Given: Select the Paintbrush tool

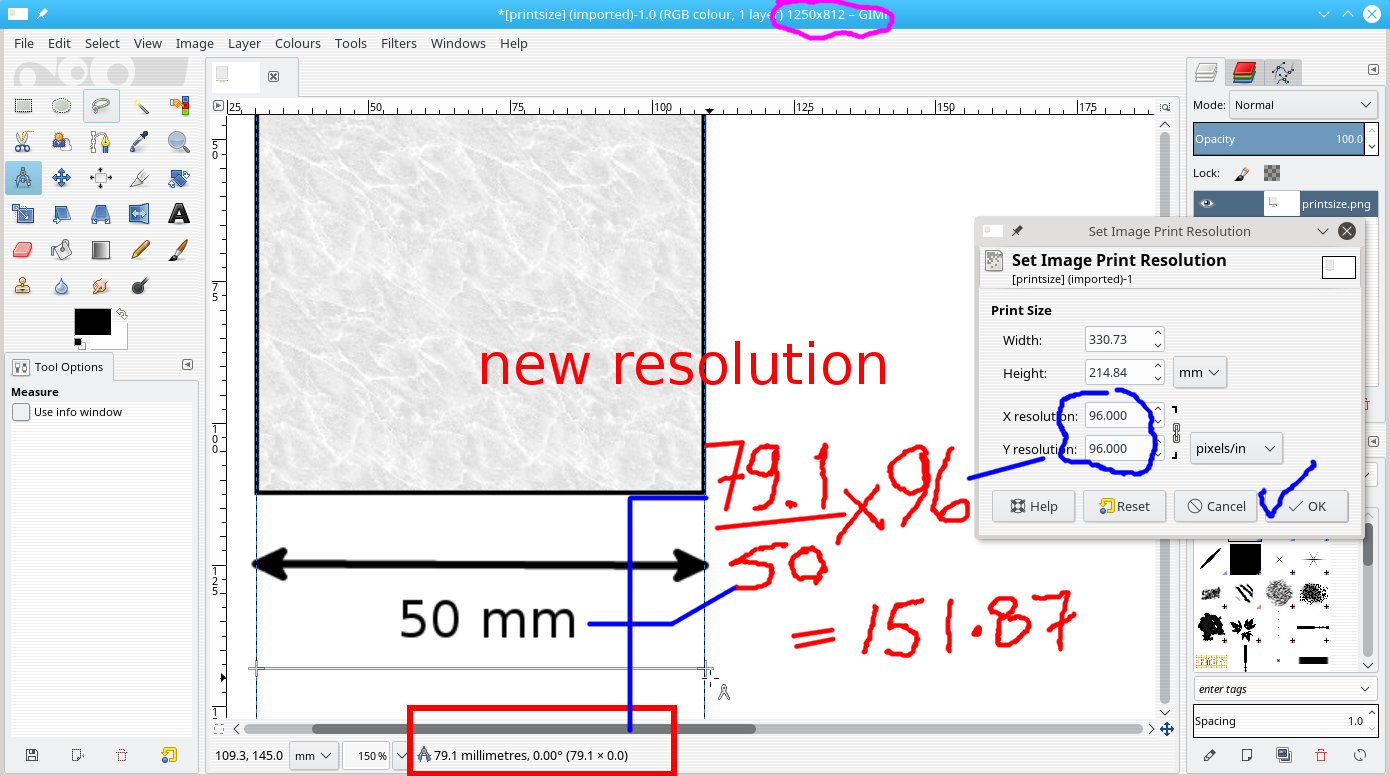Looking at the screenshot, I should [x=179, y=250].
